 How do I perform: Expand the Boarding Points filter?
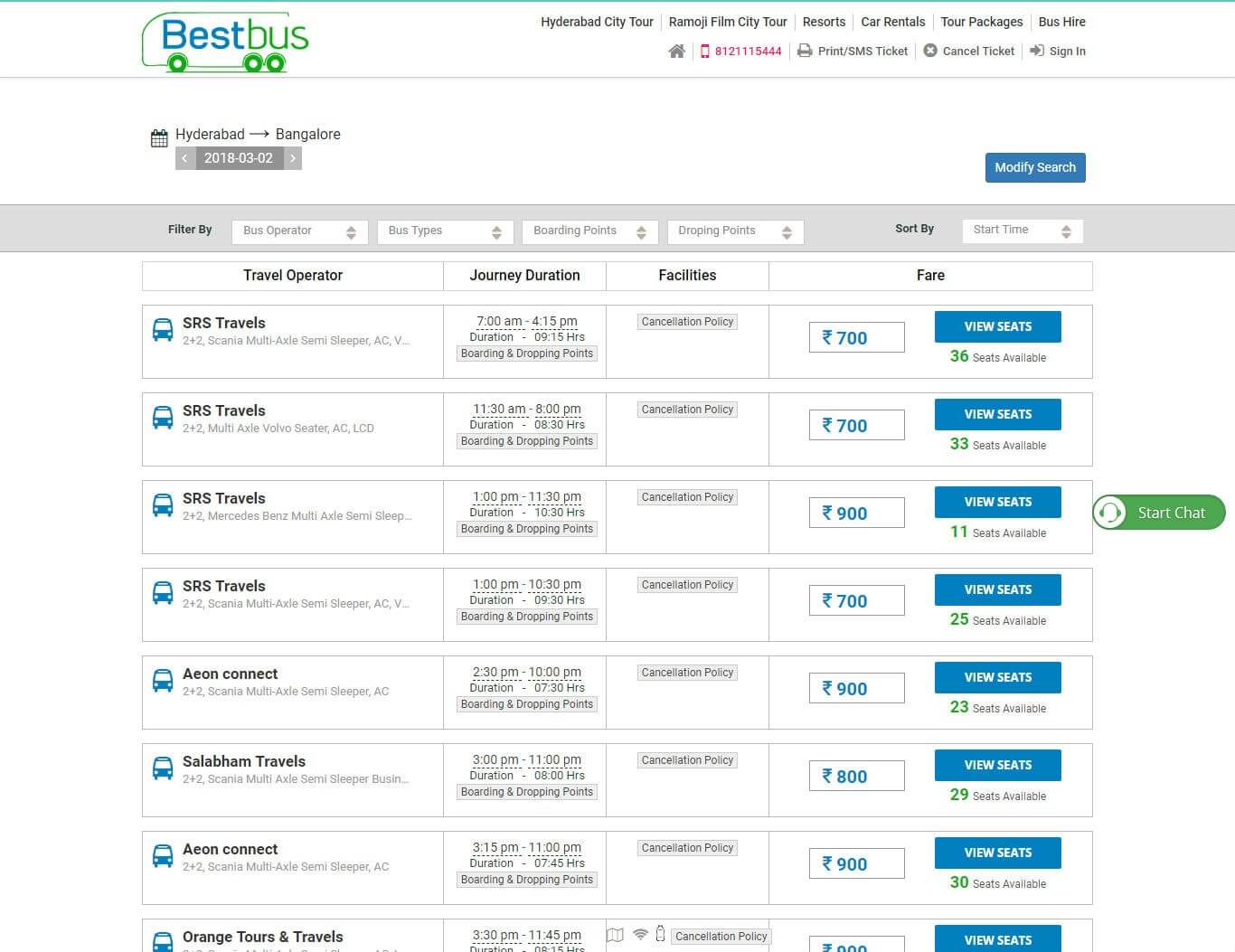(589, 231)
